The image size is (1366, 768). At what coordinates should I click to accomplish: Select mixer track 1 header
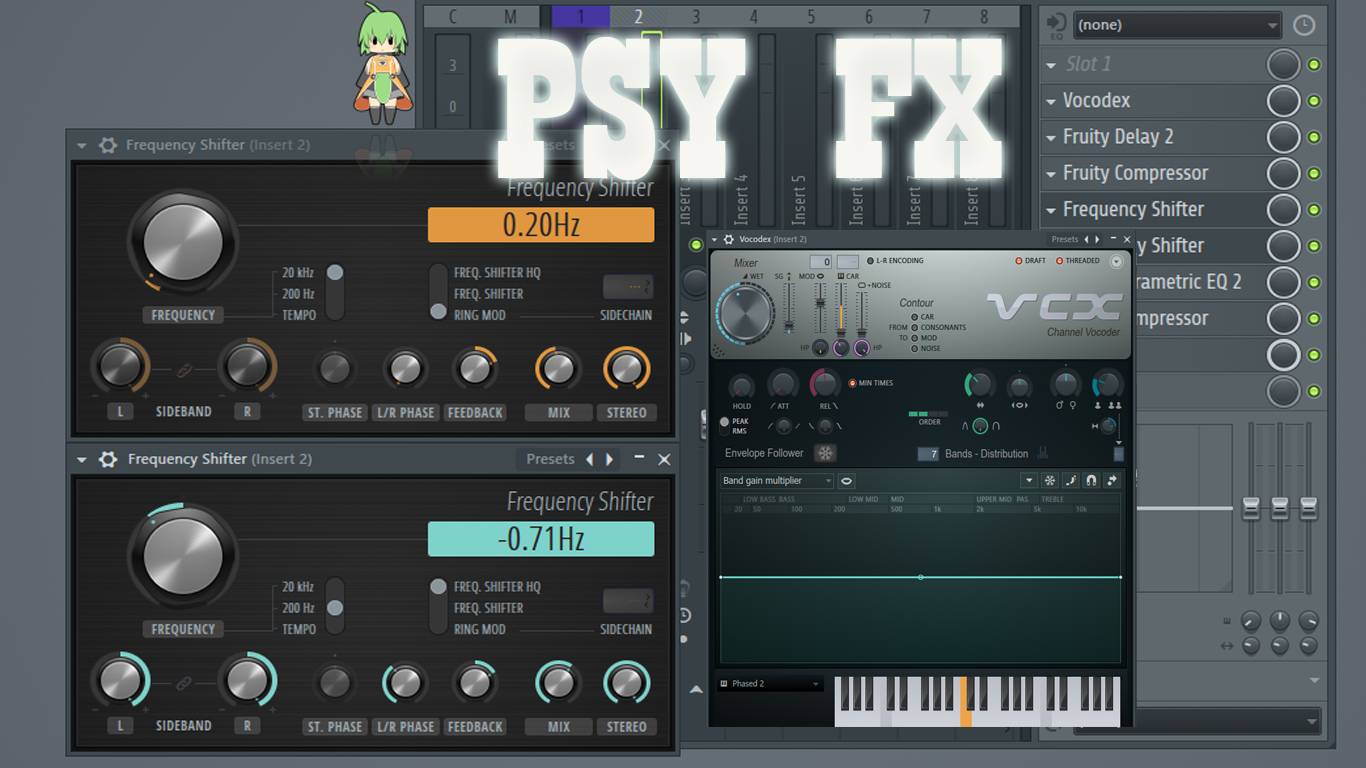pyautogui.click(x=580, y=17)
